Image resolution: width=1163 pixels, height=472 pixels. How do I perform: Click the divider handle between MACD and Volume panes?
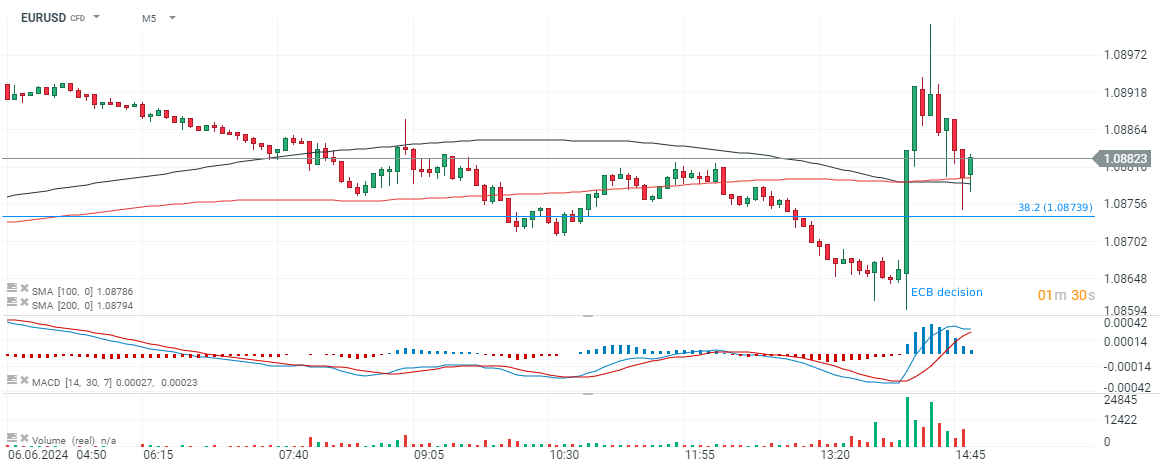(588, 393)
